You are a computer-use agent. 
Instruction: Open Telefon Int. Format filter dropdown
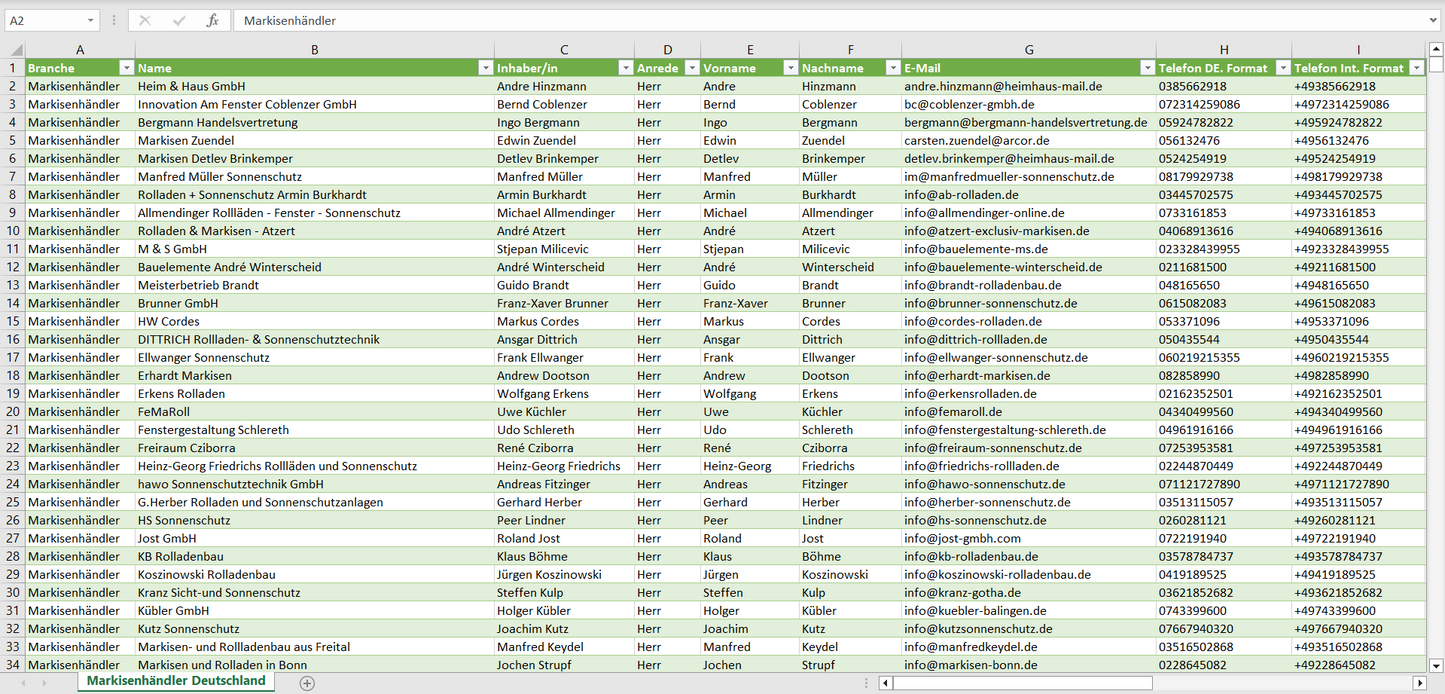coord(1416,68)
